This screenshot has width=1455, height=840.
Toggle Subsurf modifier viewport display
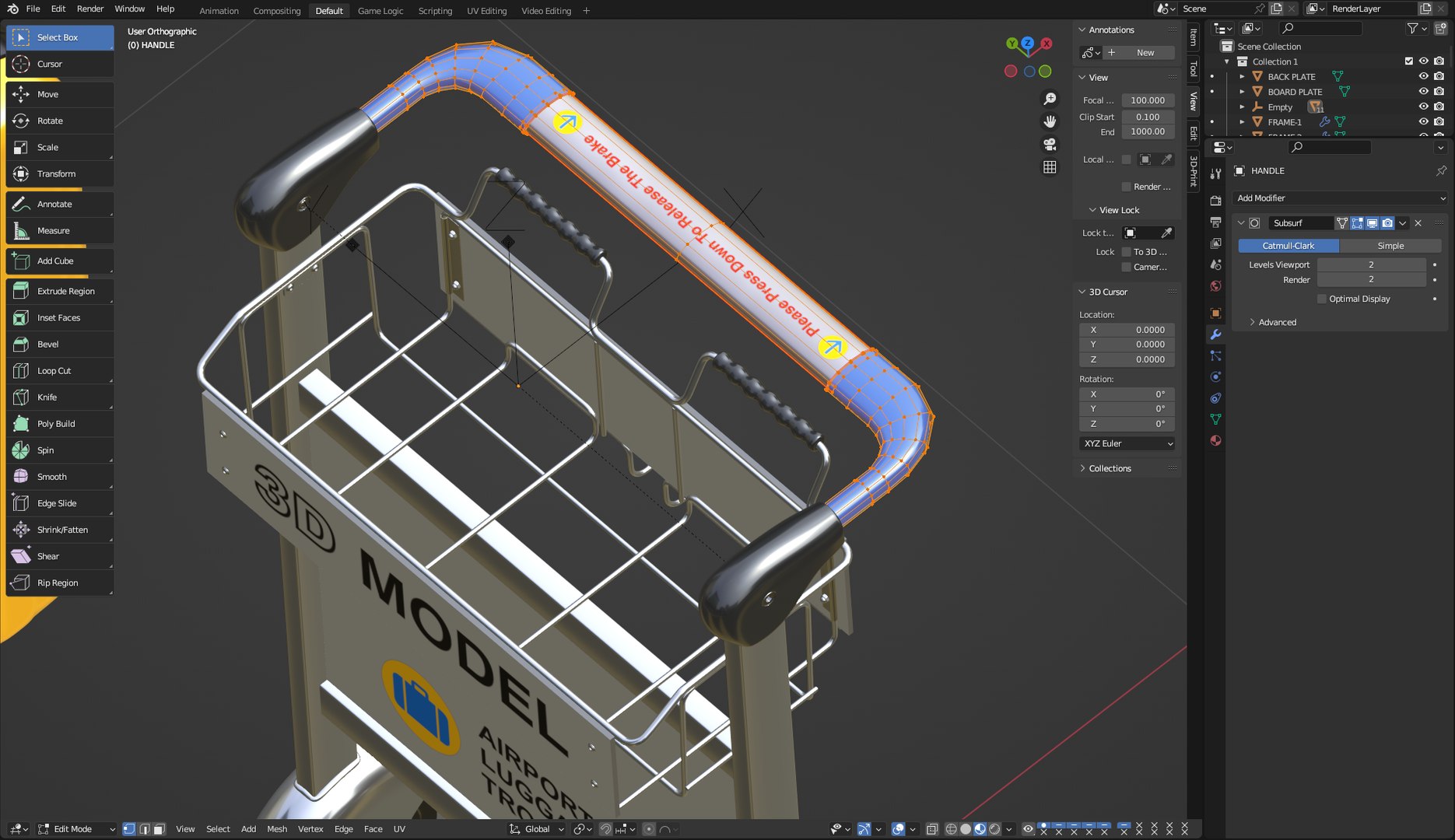pyautogui.click(x=1373, y=223)
